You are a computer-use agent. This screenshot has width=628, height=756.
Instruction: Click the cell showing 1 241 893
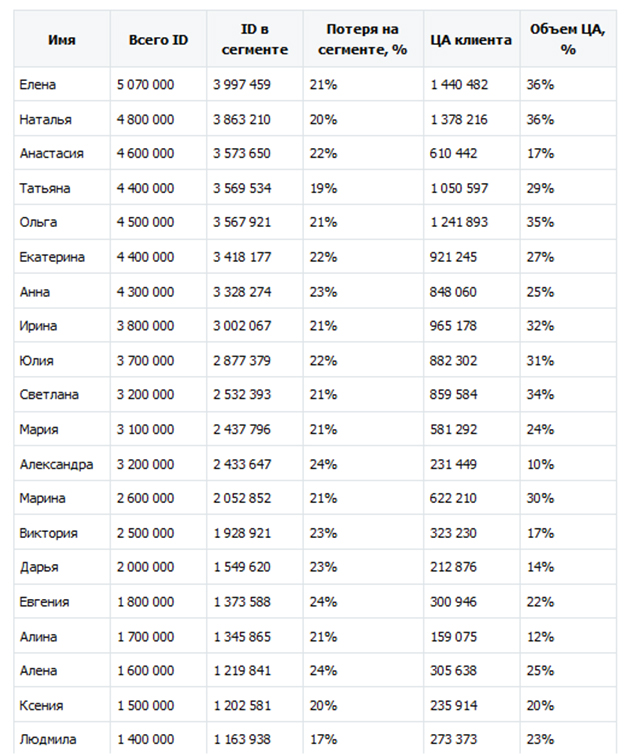click(x=471, y=222)
